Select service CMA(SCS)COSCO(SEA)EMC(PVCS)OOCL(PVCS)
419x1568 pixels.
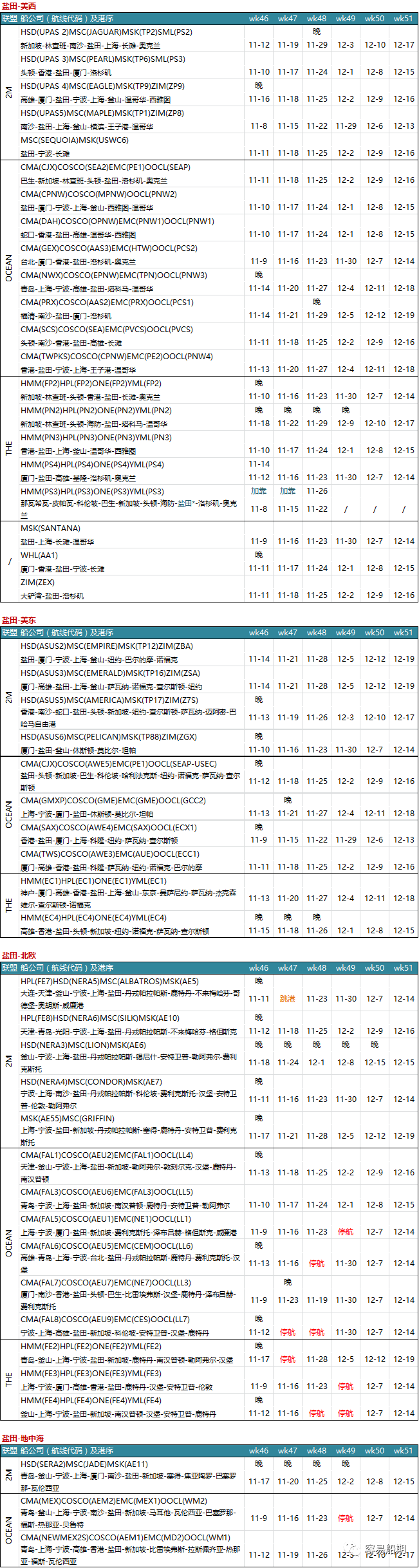[107, 329]
